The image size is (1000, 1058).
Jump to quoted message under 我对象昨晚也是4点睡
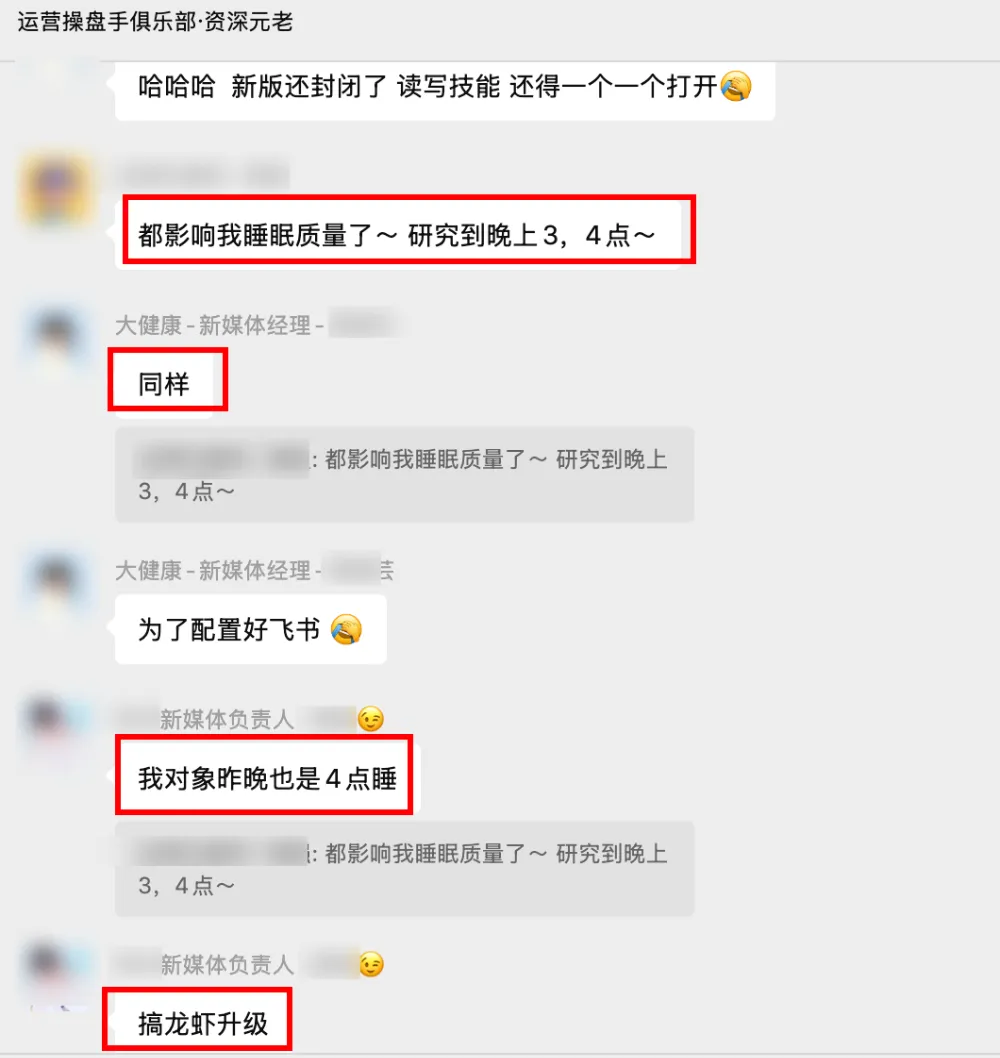coord(404,868)
